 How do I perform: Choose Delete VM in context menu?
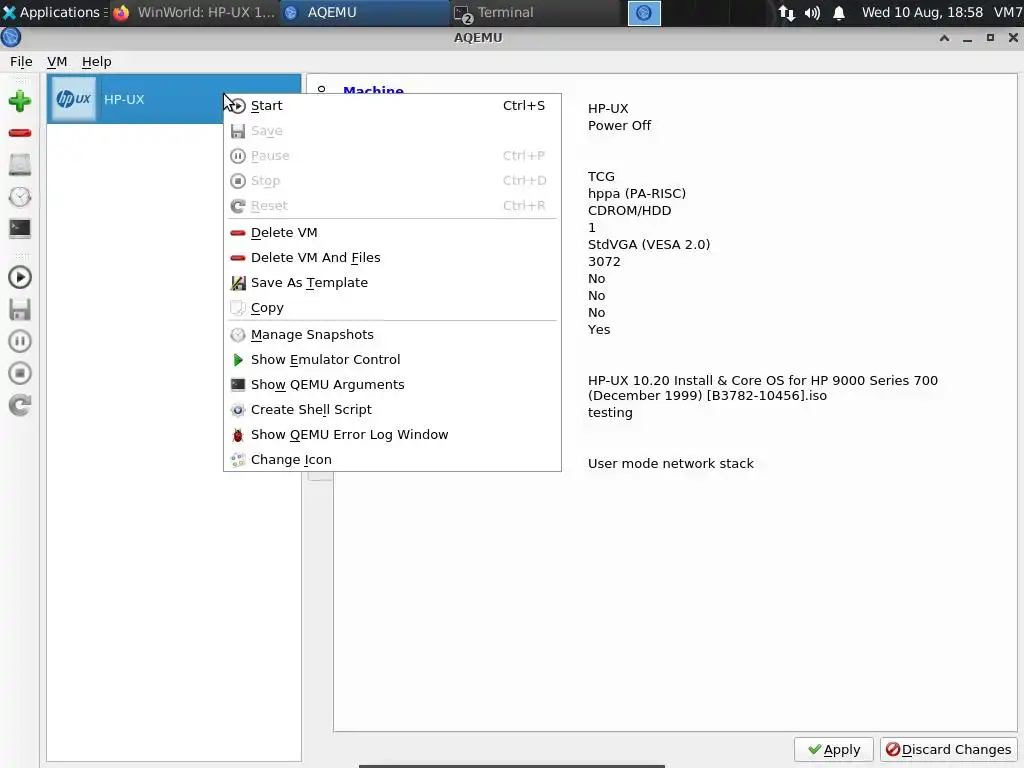[392, 232]
